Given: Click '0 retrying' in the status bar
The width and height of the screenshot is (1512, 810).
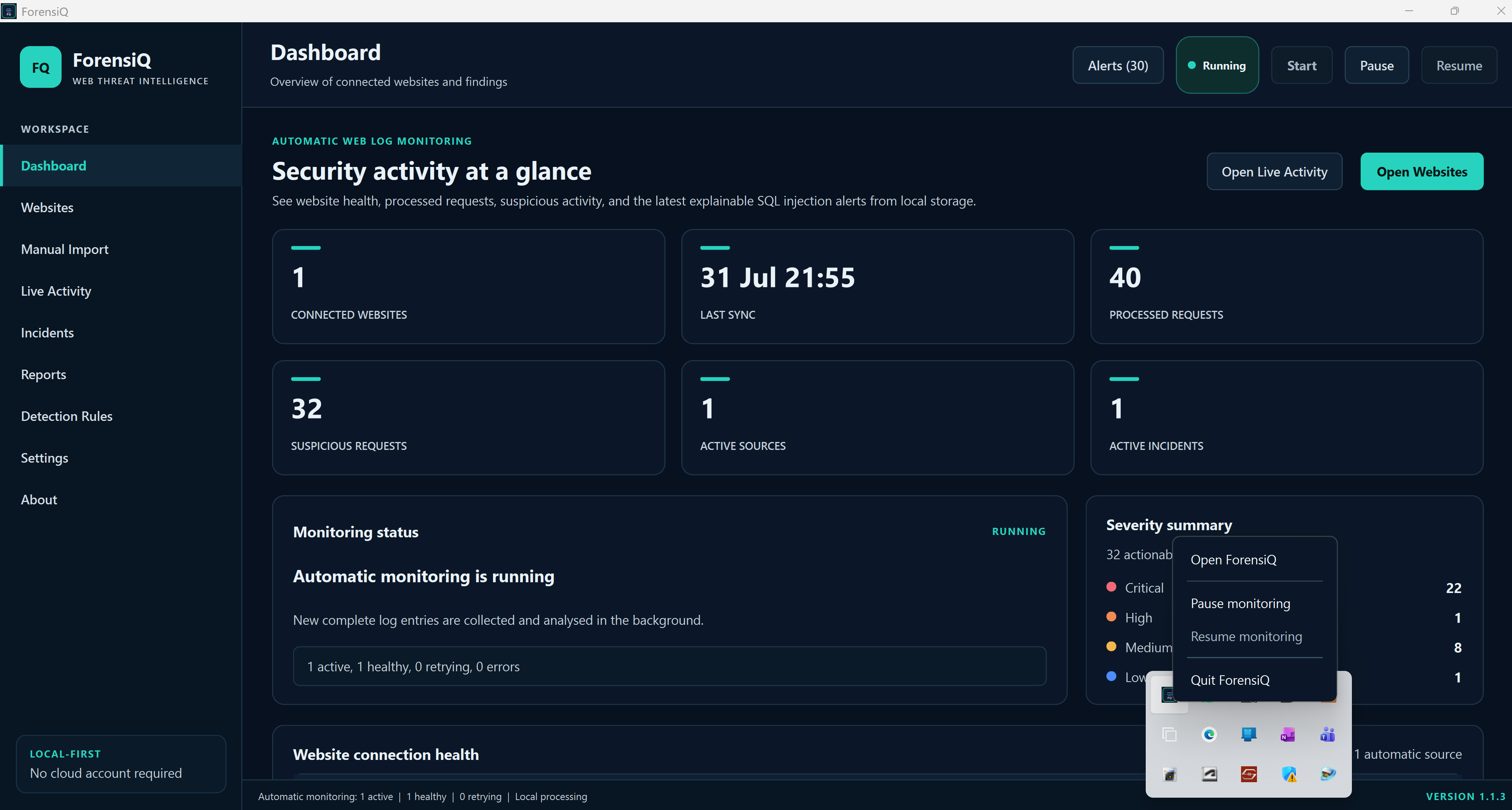Looking at the screenshot, I should tap(480, 796).
